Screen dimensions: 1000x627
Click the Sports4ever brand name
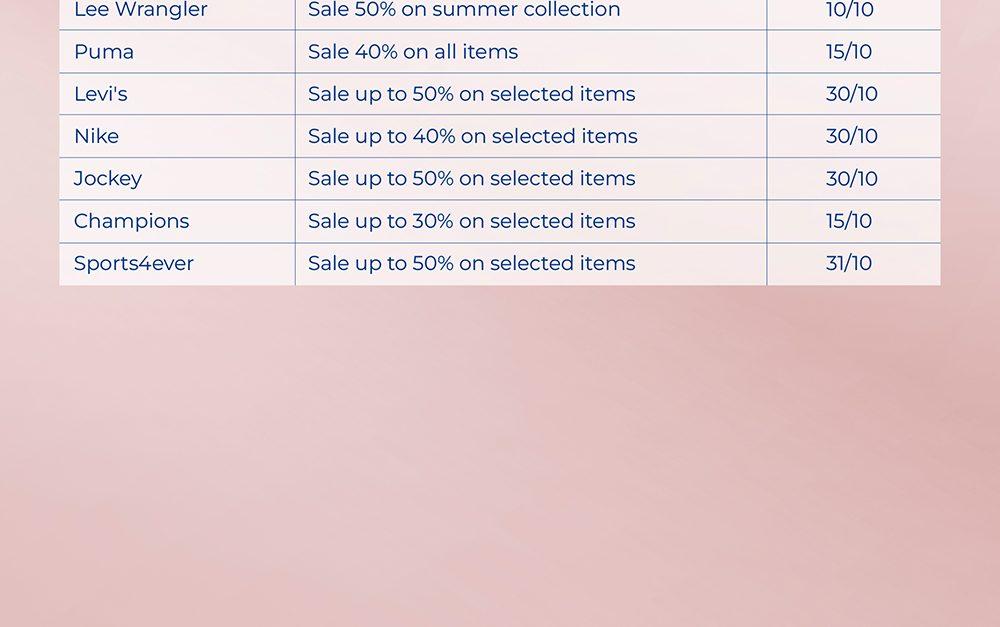[134, 263]
